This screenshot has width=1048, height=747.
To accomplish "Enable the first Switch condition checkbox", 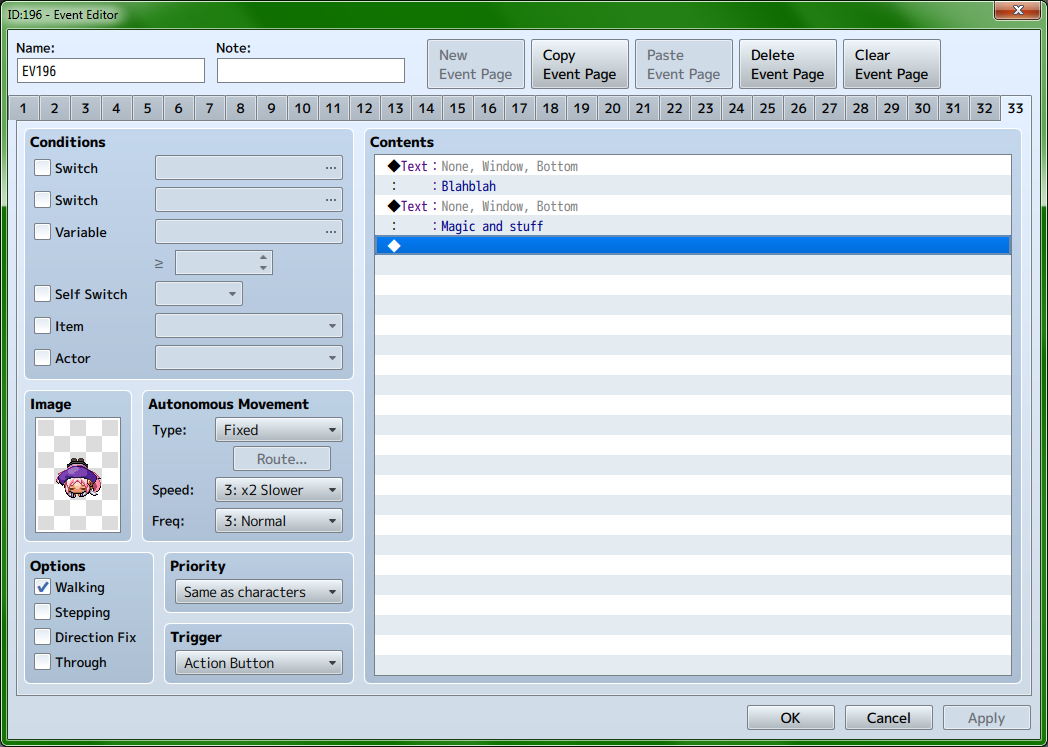I will [x=42, y=168].
